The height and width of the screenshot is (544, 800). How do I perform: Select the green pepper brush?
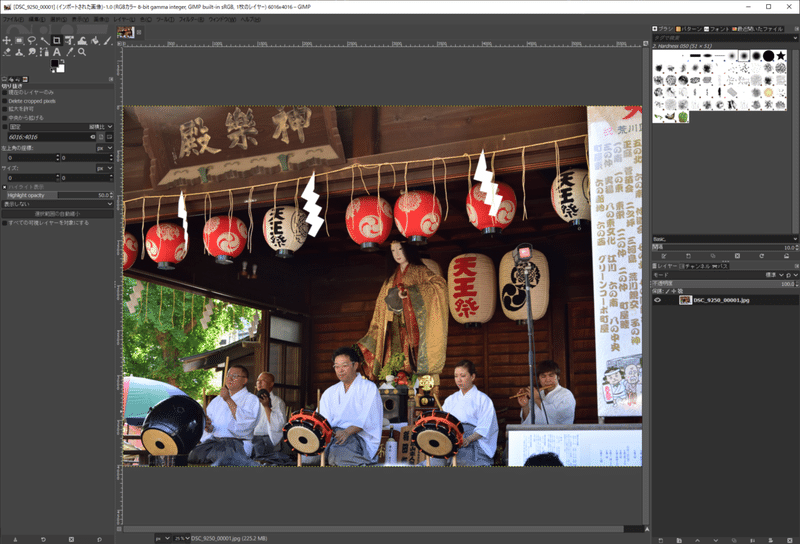[683, 117]
